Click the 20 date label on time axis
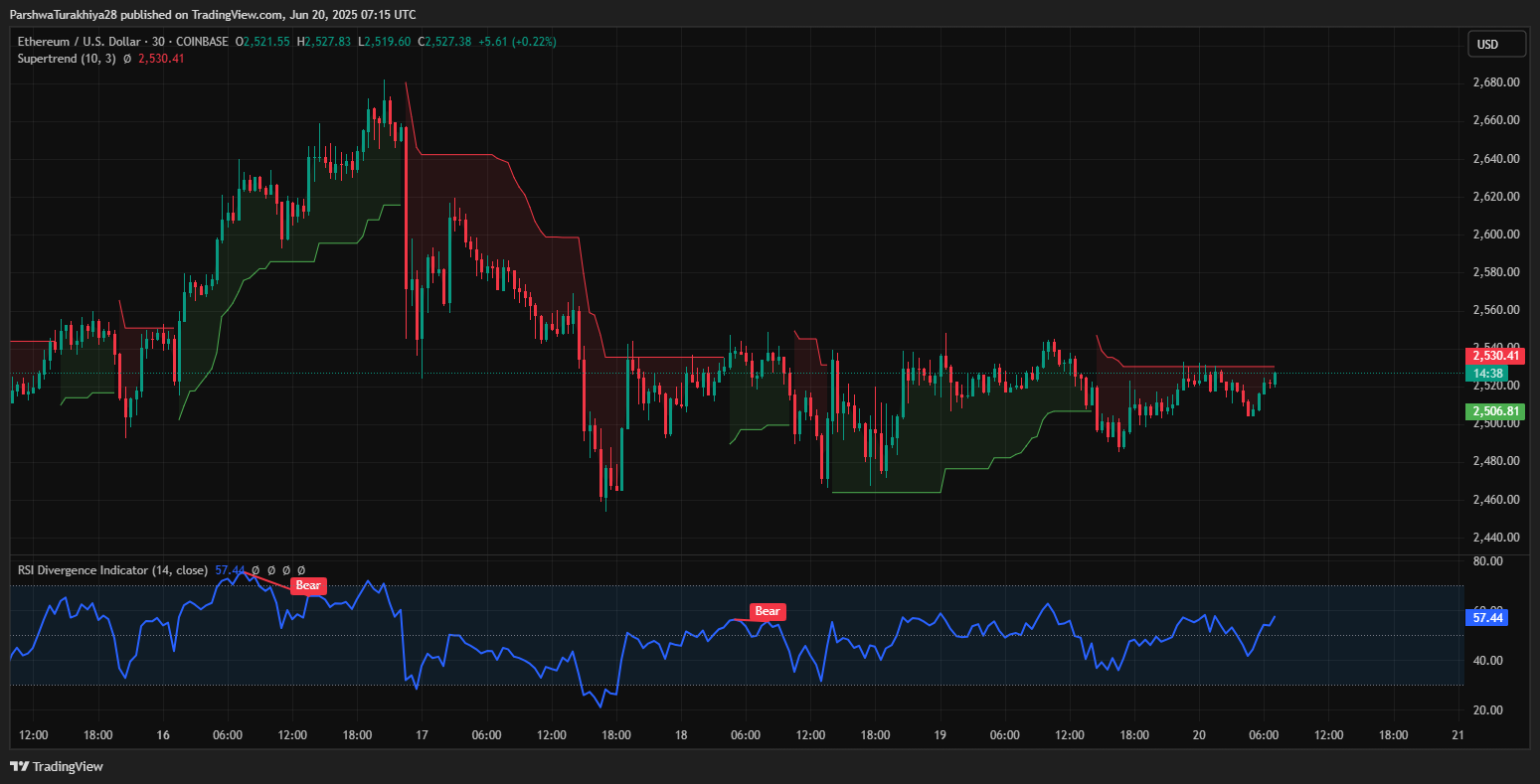This screenshot has width=1540, height=784. 1199,735
